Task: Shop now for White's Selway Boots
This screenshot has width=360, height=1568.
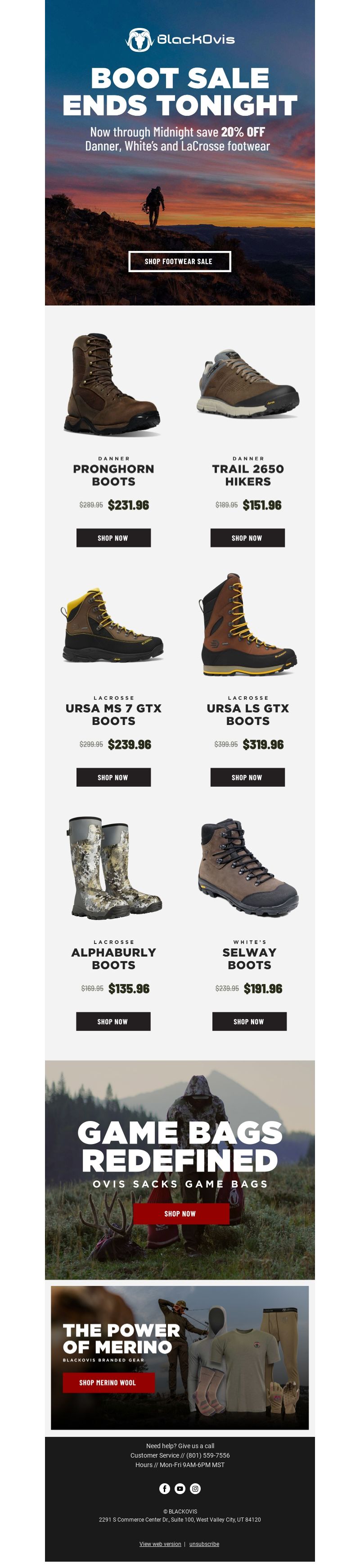Action: (249, 1021)
